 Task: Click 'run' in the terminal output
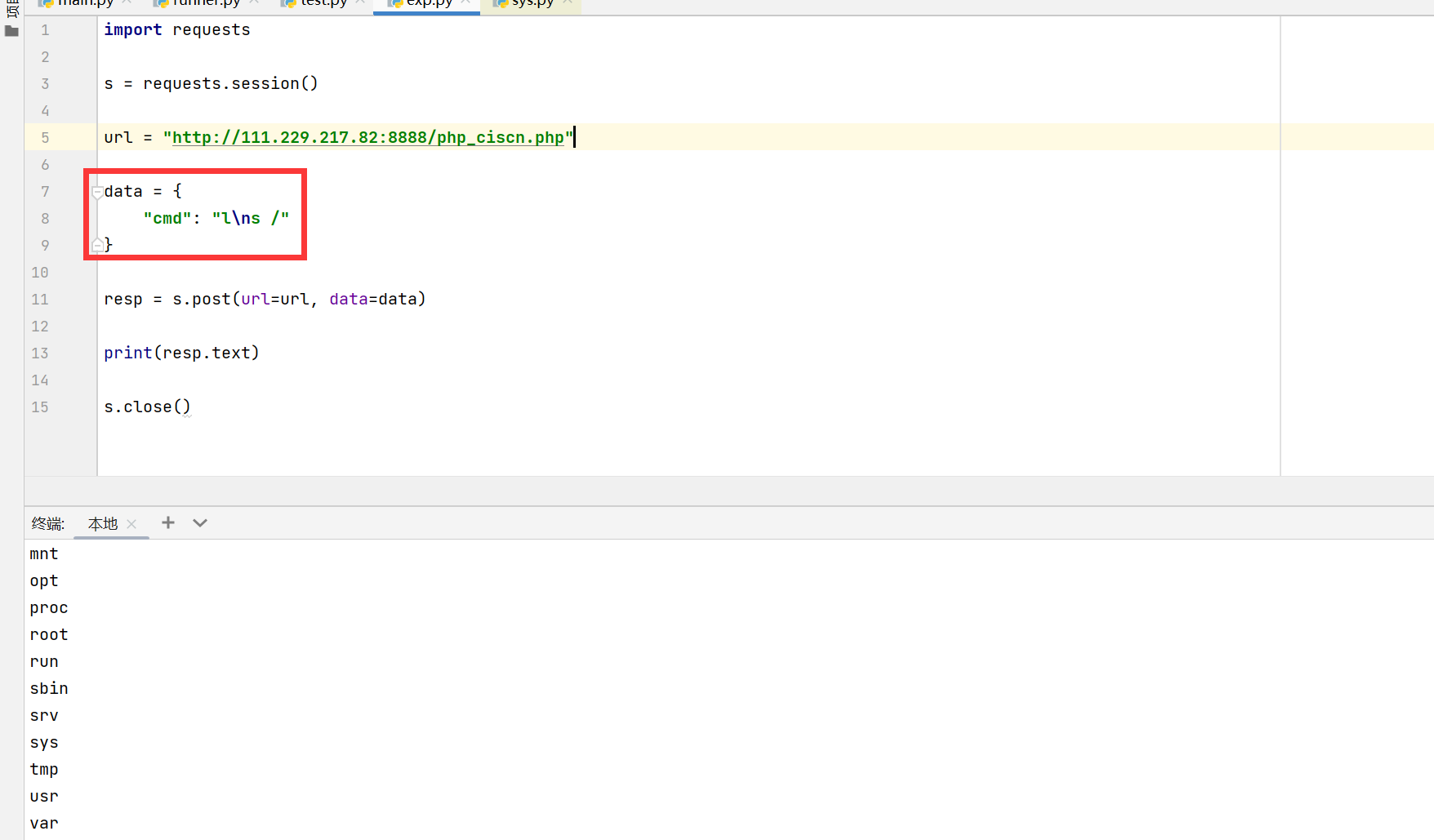coord(44,661)
